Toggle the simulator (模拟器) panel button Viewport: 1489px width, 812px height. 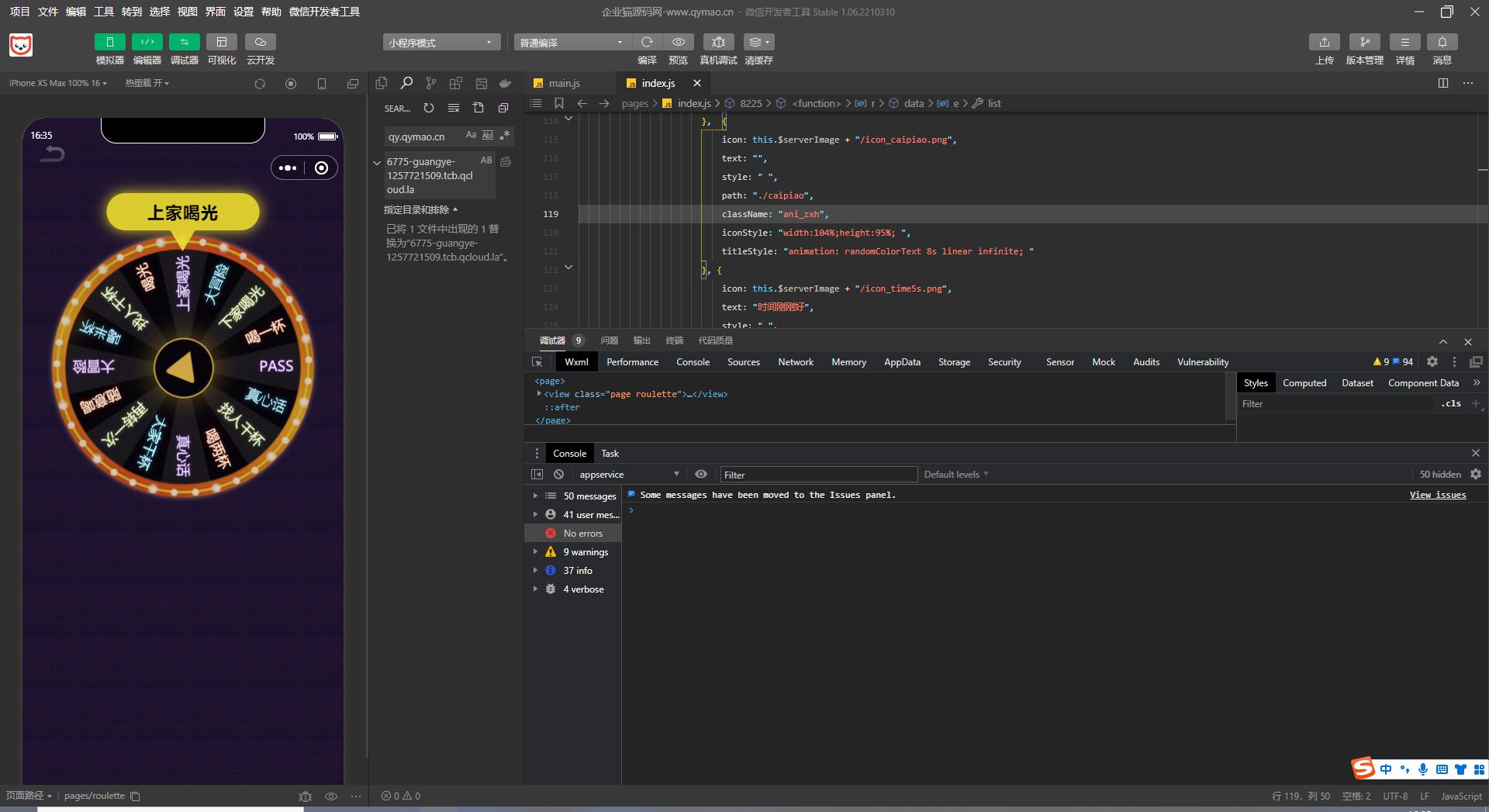pos(109,43)
